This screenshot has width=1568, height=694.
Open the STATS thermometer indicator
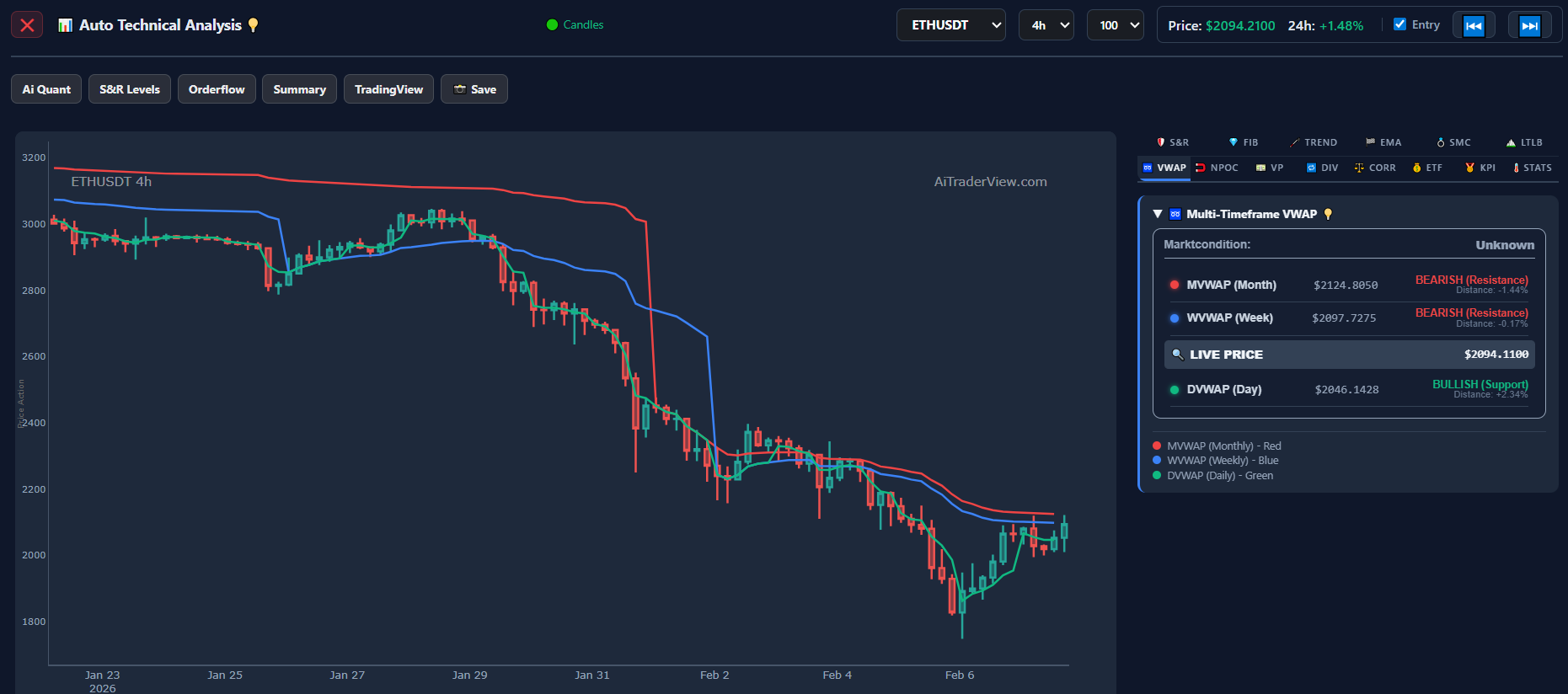coord(1532,168)
